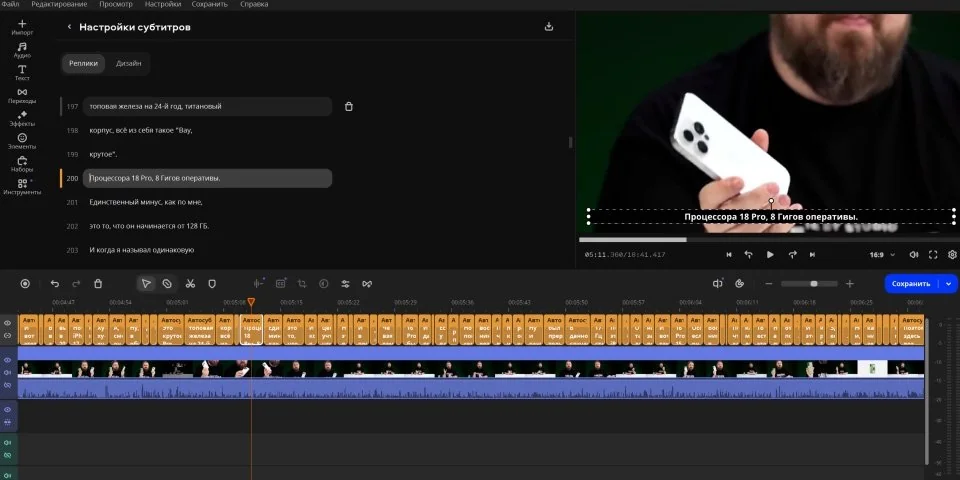The width and height of the screenshot is (960, 480).
Task: Click the undo arrow in timeline toolbar
Action: point(54,284)
